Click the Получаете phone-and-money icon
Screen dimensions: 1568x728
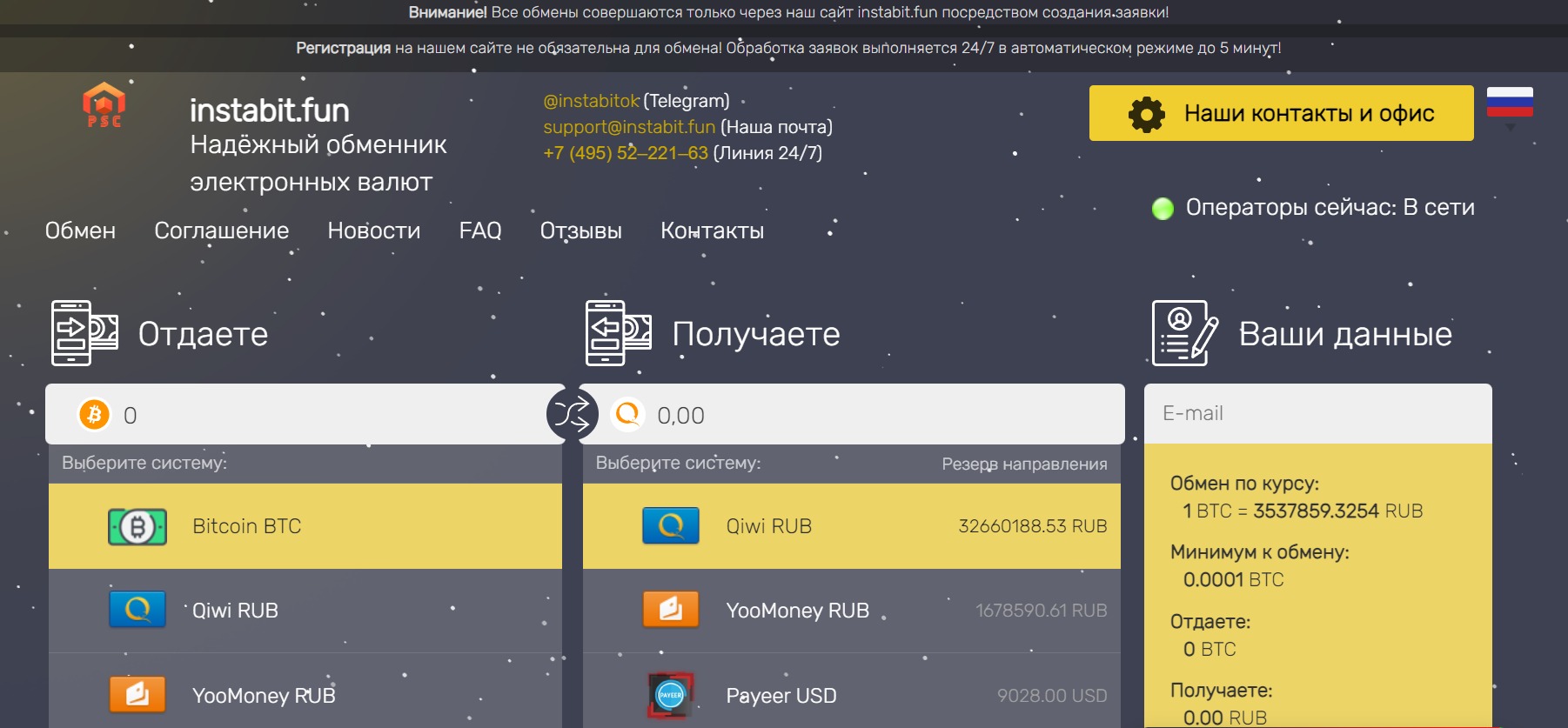coord(618,333)
